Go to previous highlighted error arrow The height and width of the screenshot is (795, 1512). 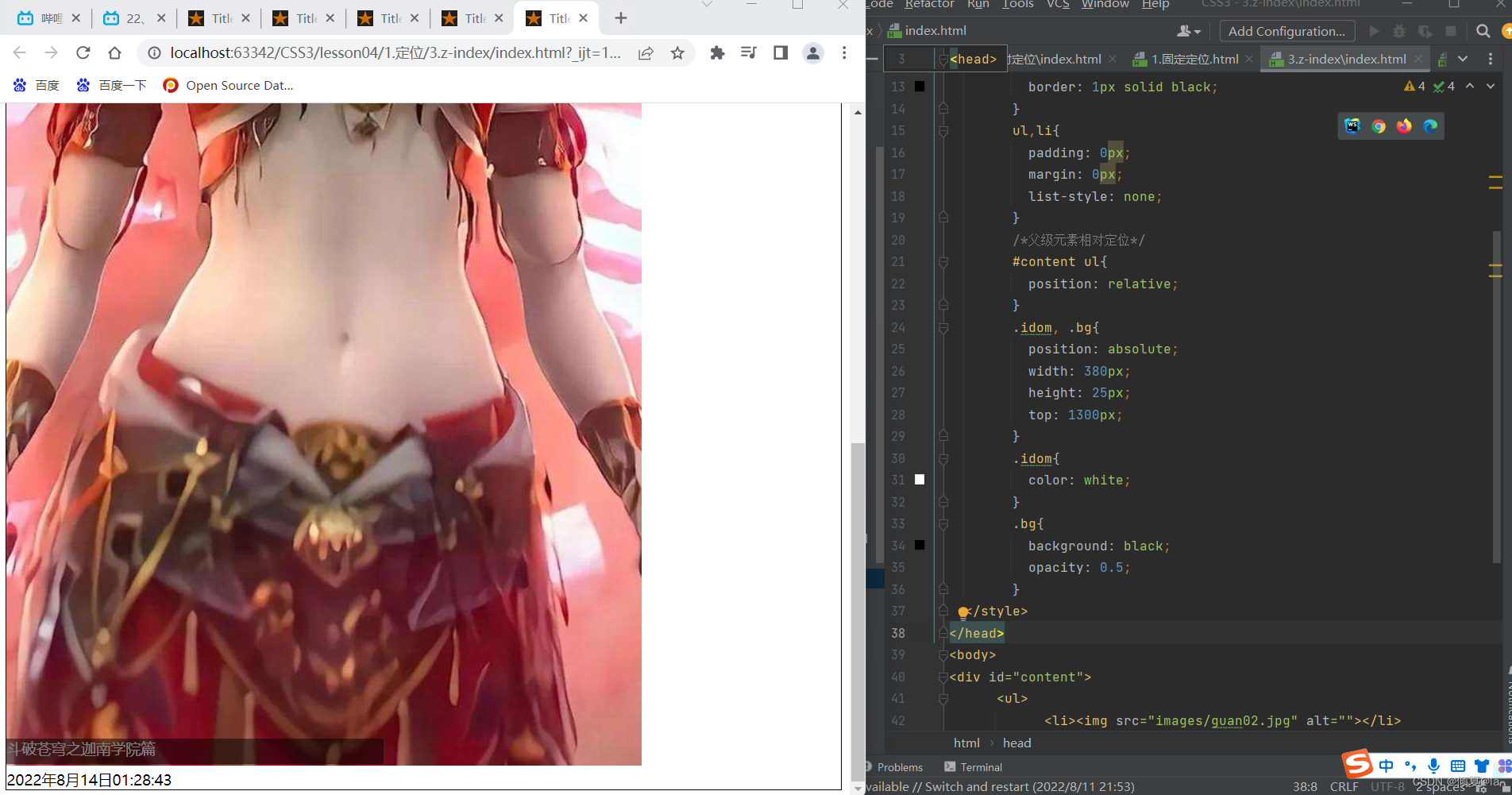(x=1470, y=86)
